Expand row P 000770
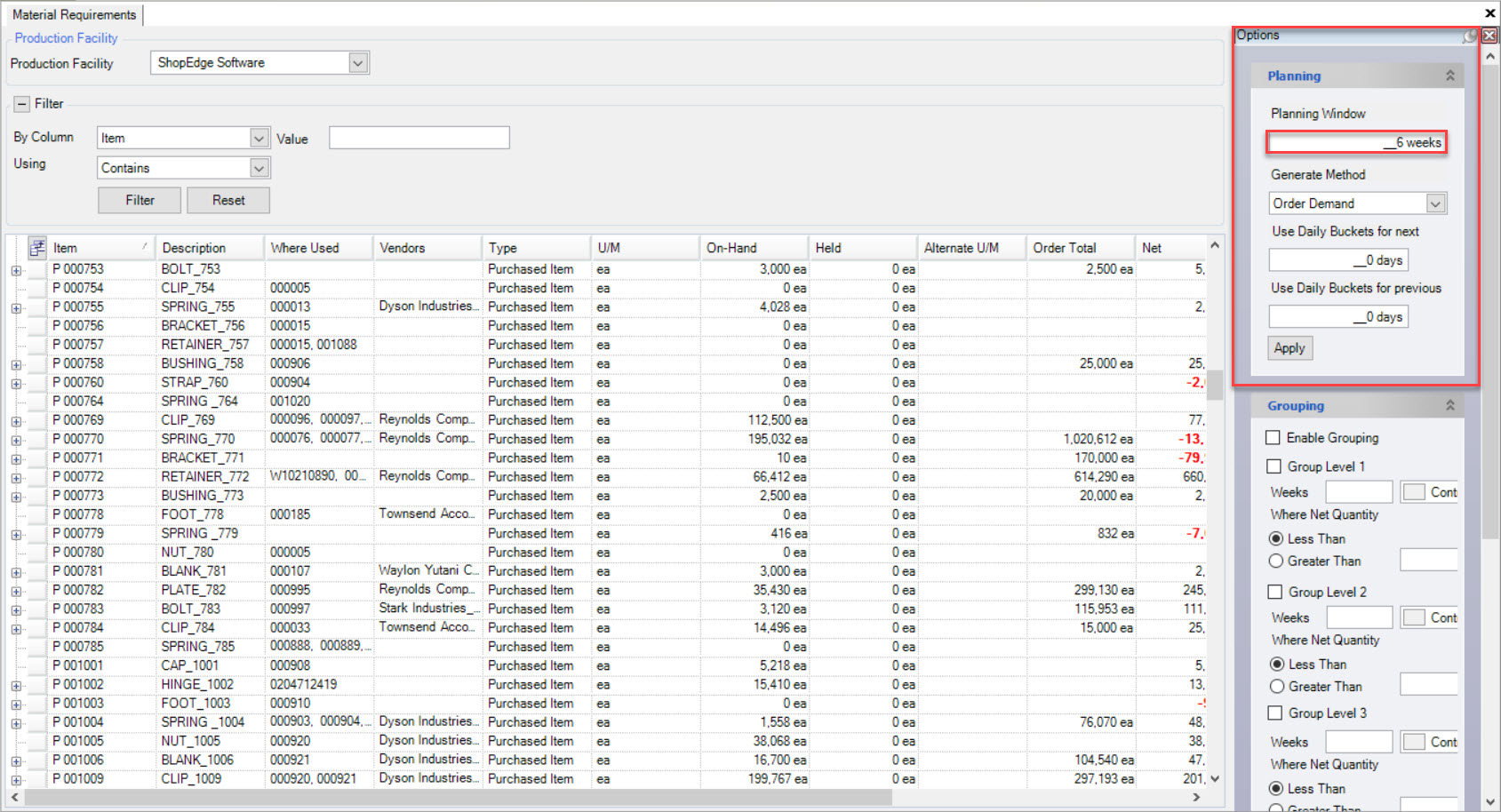The width and height of the screenshot is (1501, 812). point(16,441)
